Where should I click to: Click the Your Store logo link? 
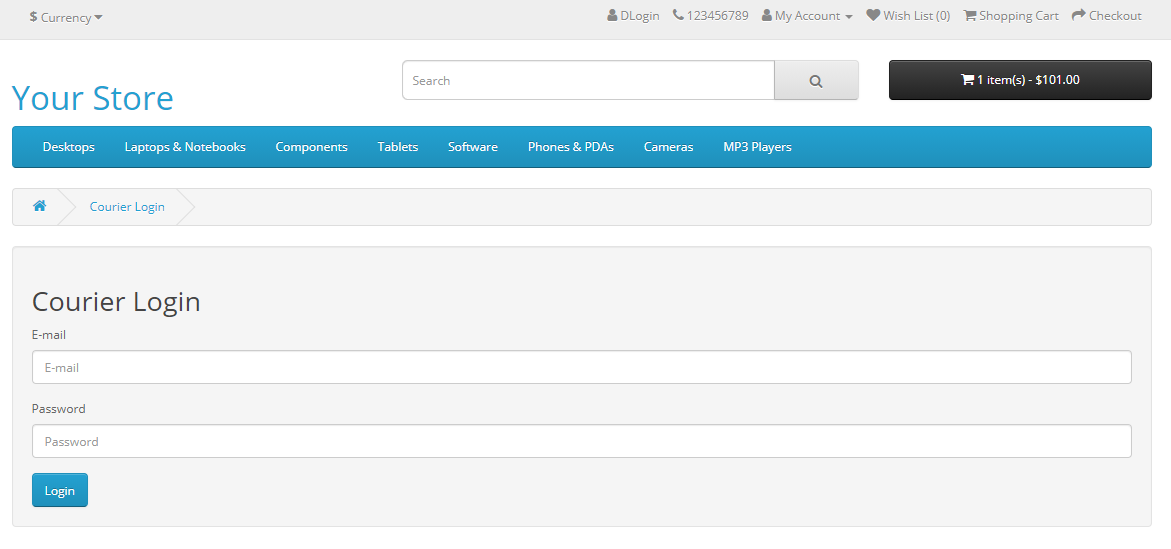(x=93, y=98)
